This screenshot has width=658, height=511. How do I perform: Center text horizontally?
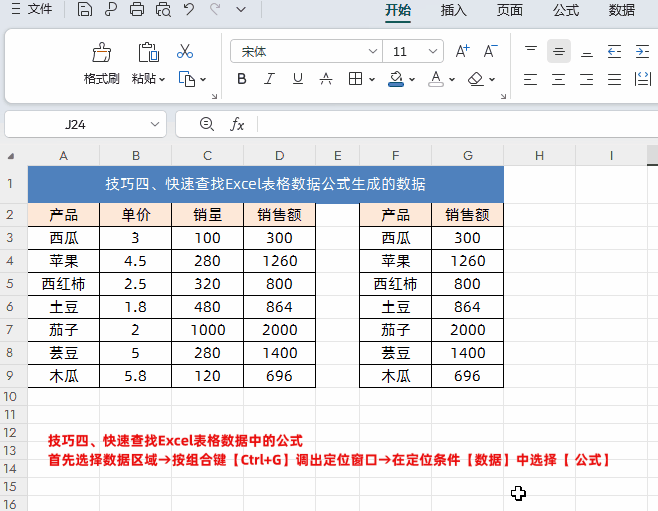559,79
